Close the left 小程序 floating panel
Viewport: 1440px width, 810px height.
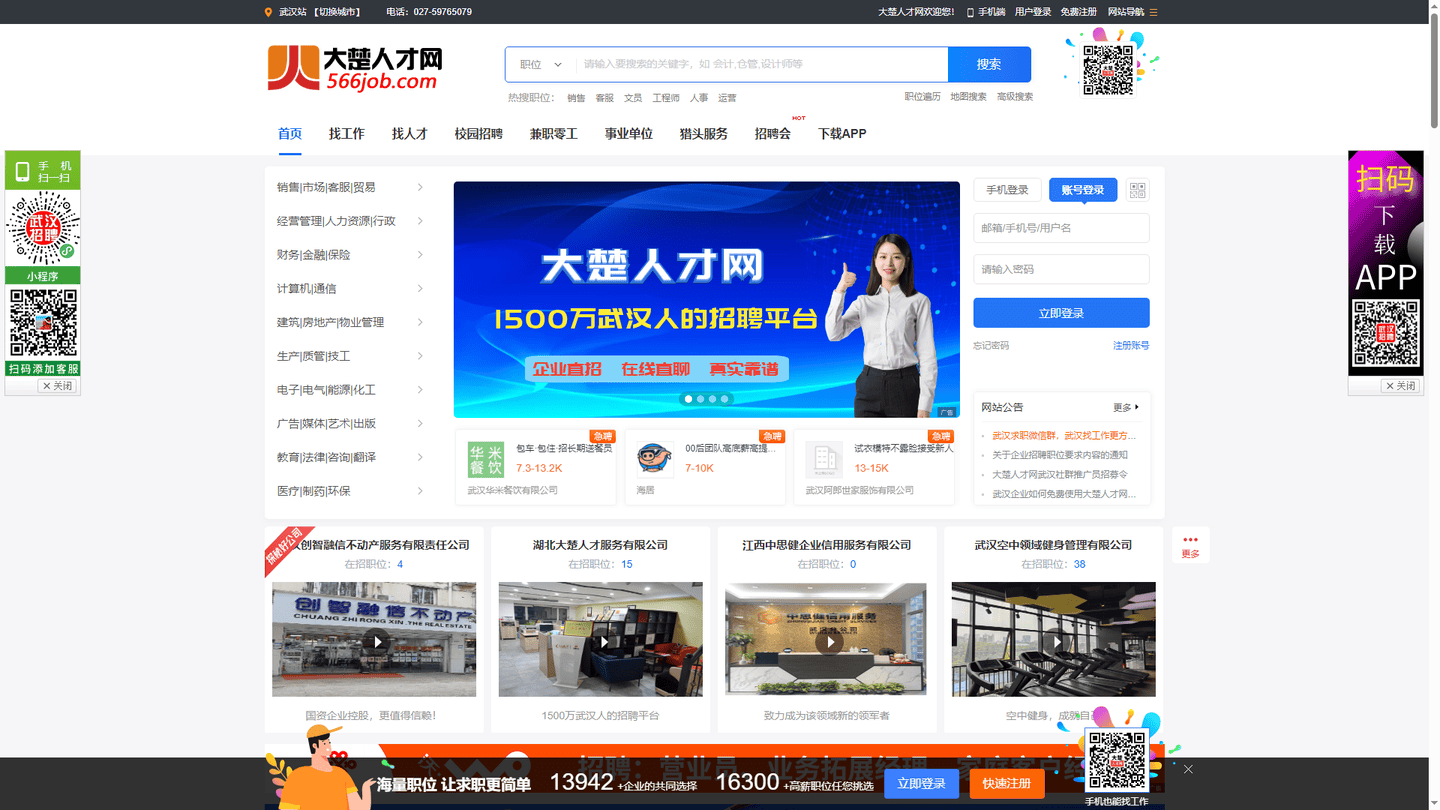click(x=57, y=386)
